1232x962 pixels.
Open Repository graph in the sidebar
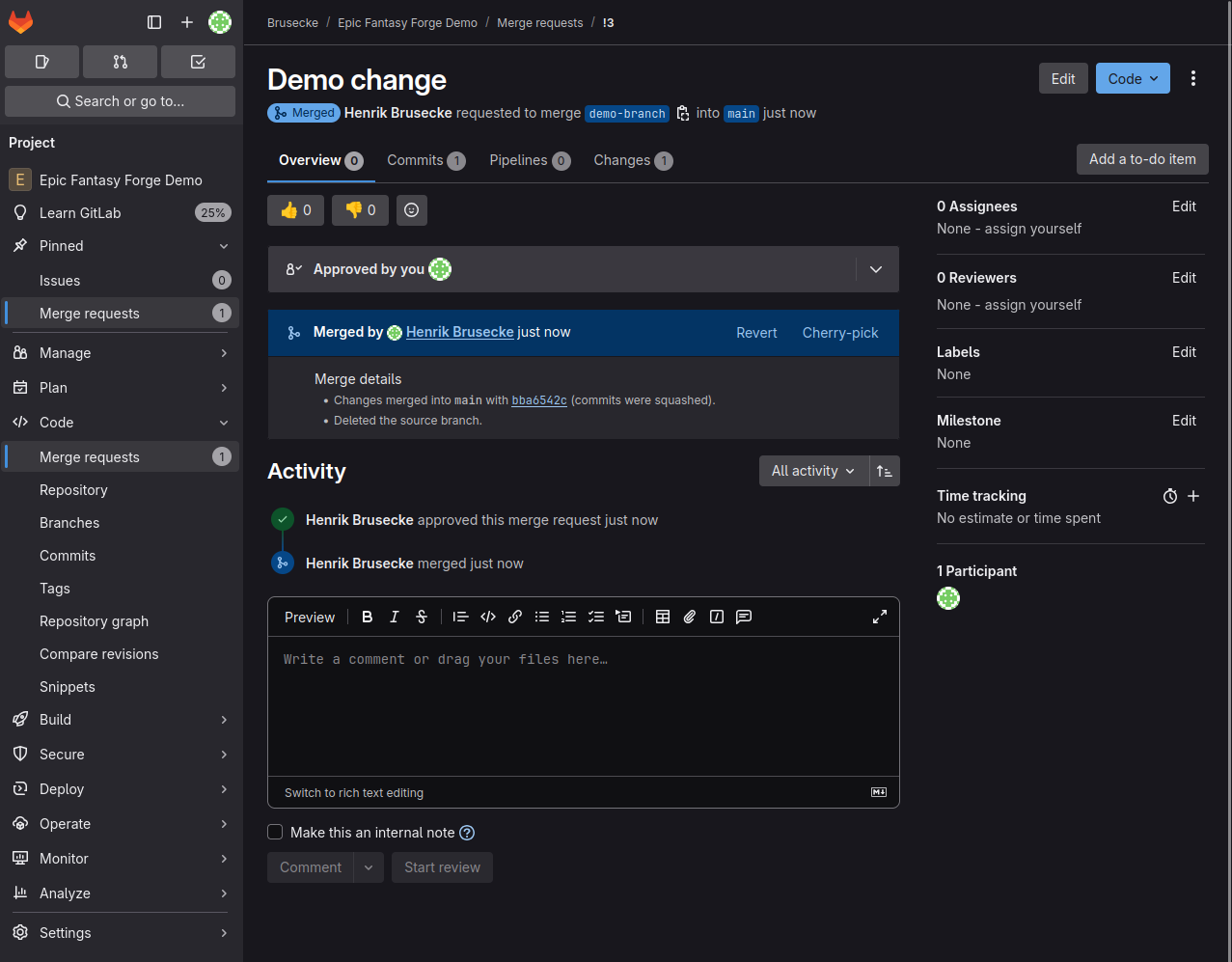click(122, 621)
